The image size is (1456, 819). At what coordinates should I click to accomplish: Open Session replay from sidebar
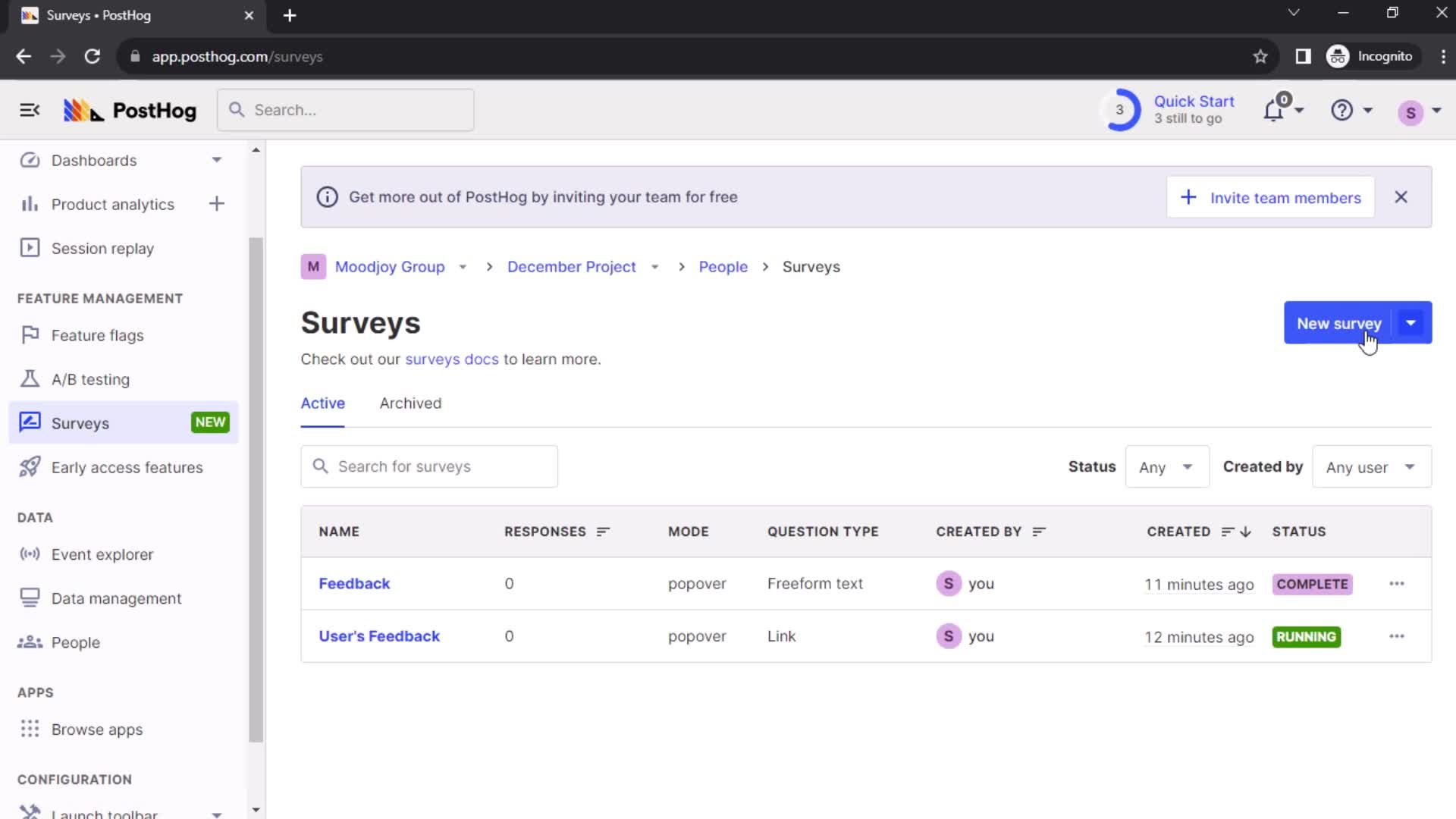tap(103, 248)
